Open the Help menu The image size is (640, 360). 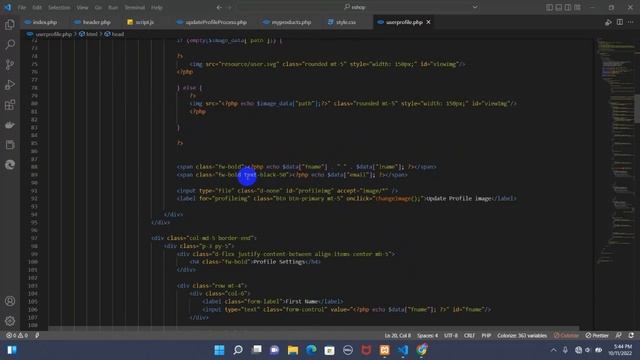pyautogui.click(x=157, y=7)
